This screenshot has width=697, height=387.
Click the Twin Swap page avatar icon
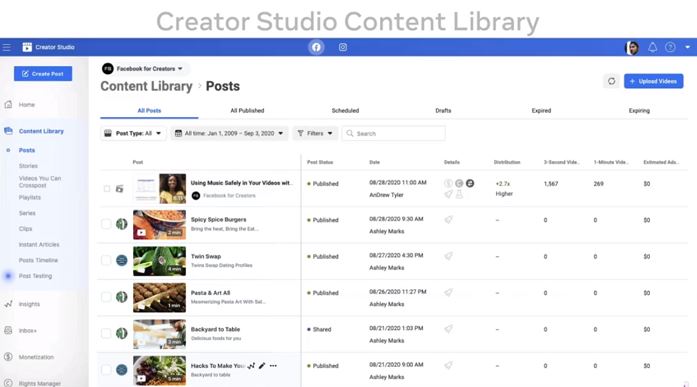pyautogui.click(x=121, y=260)
